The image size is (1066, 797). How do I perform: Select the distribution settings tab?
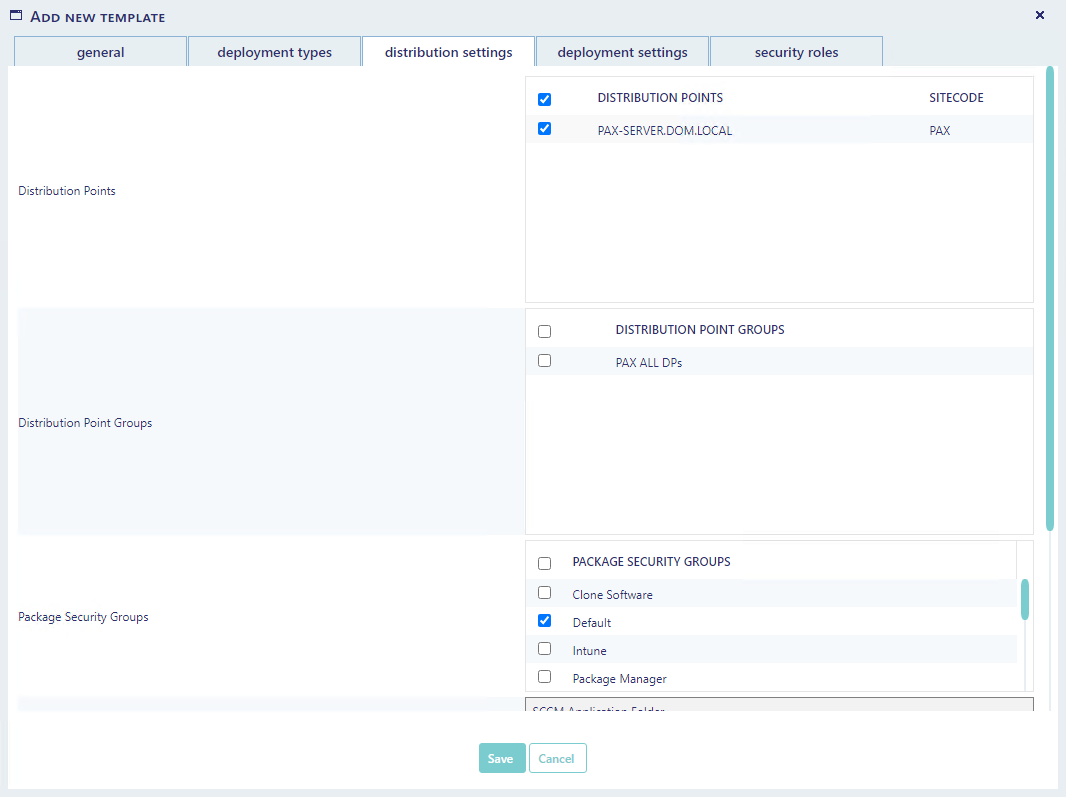click(448, 52)
